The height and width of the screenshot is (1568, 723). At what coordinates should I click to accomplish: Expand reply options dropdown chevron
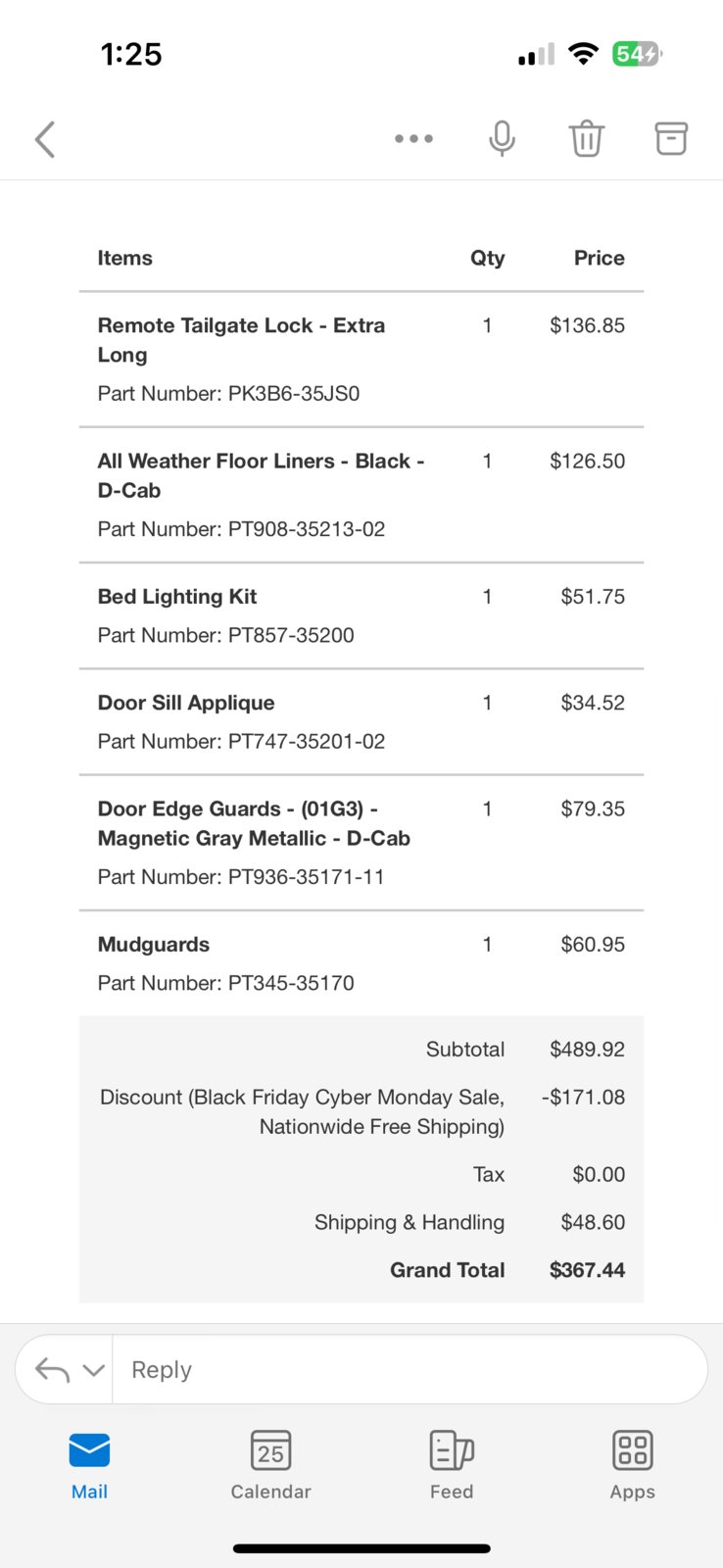(x=94, y=1370)
